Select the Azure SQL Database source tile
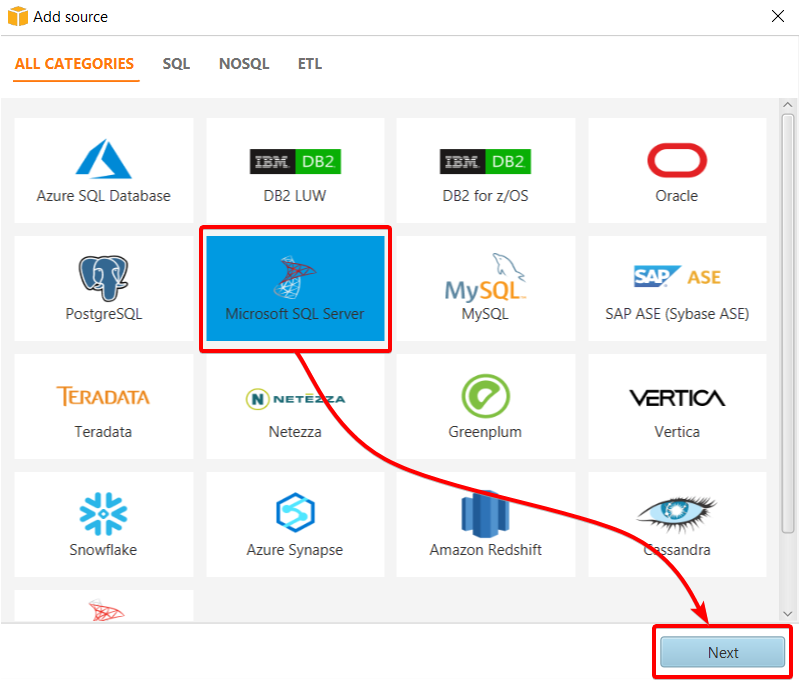Image resolution: width=799 pixels, height=680 pixels. (103, 170)
